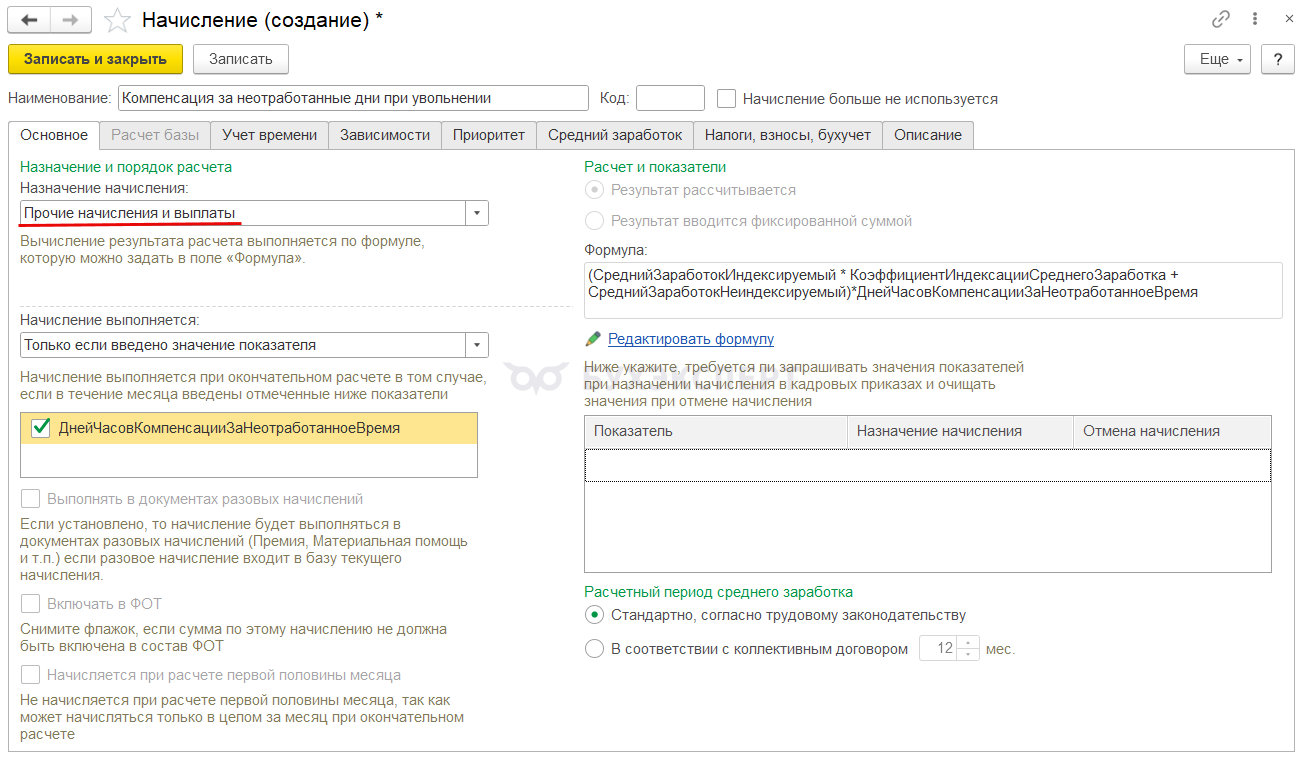Click the pencil icon next to Редактировать формулу
Image resolution: width=1305 pixels, height=758 pixels.
pyautogui.click(x=594, y=339)
